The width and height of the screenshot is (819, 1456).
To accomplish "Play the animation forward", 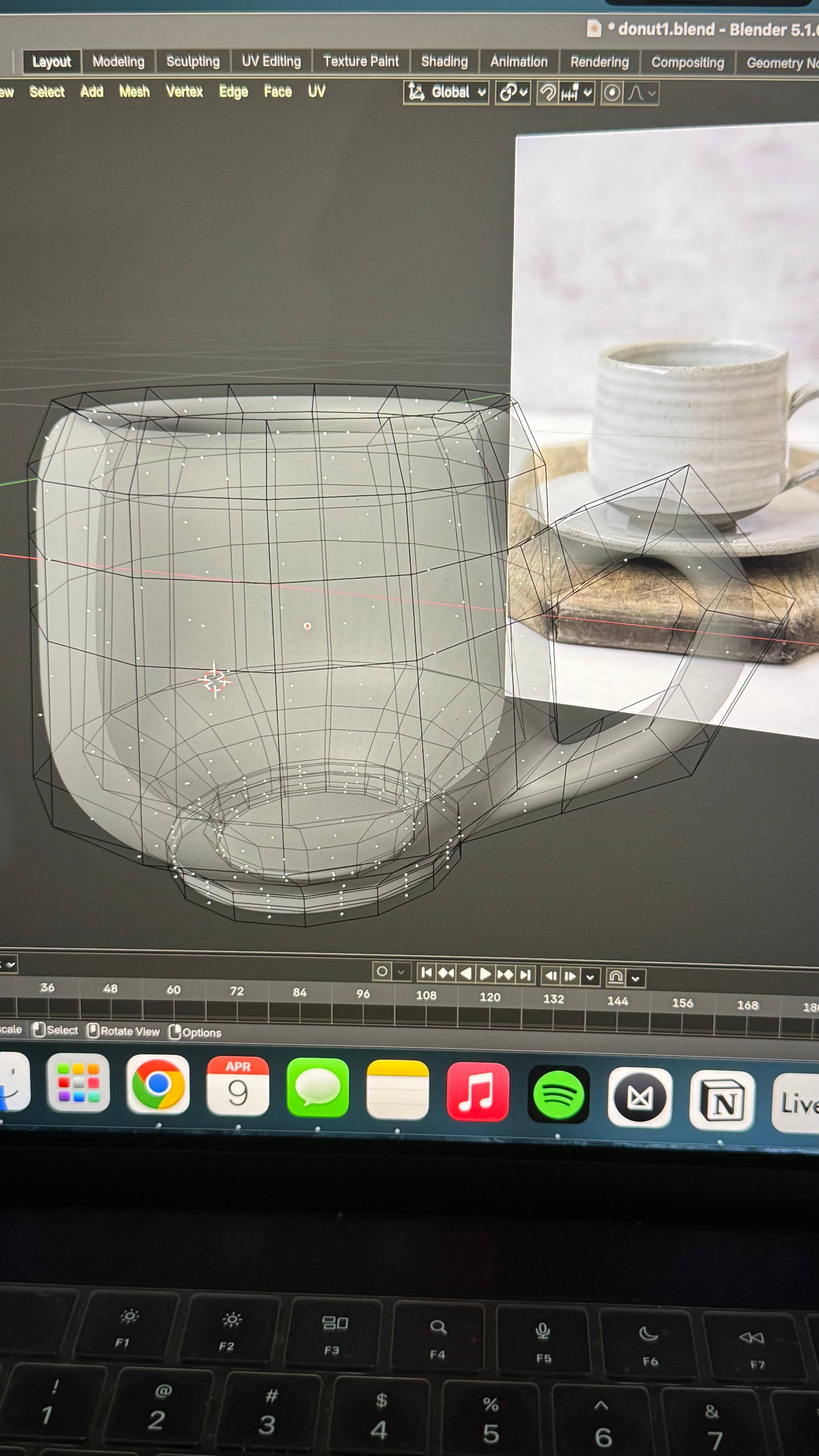I will click(485, 974).
